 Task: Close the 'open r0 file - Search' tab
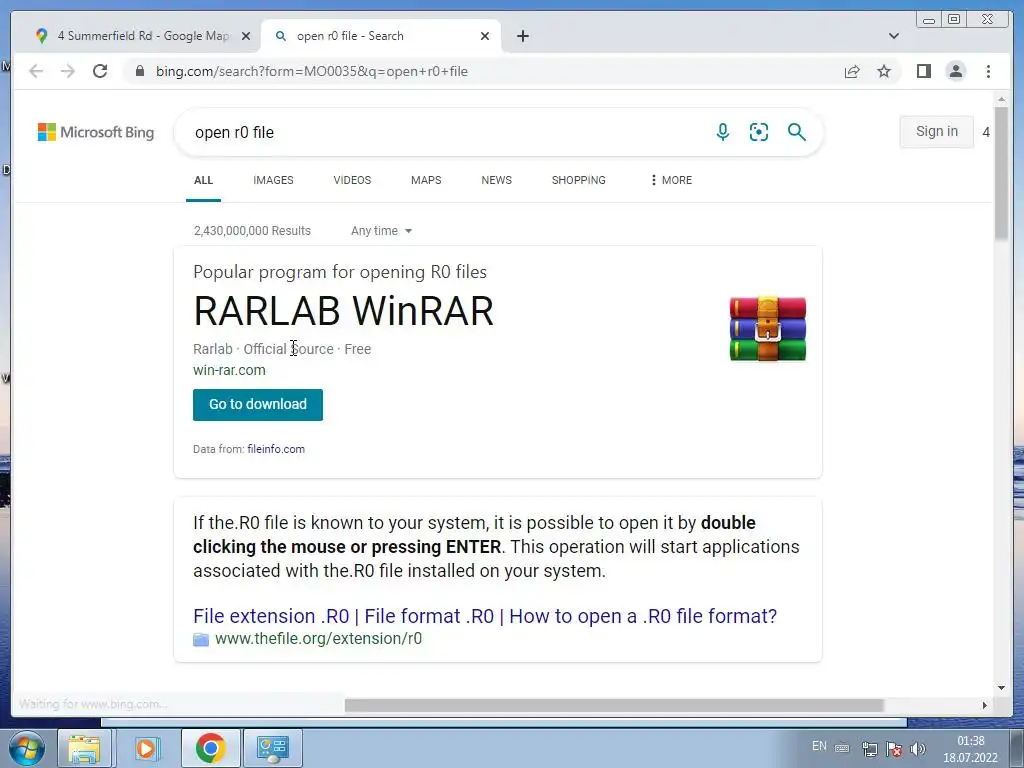pyautogui.click(x=485, y=36)
